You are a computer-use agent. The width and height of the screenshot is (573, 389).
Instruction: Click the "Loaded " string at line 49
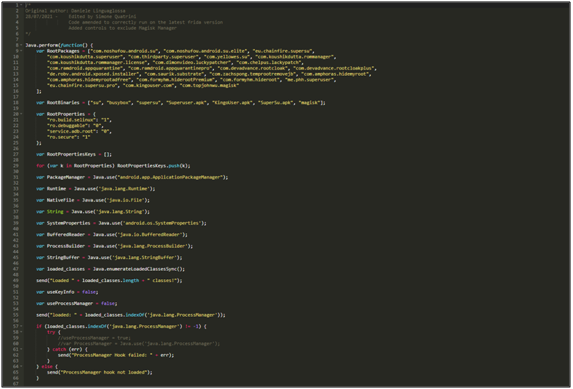pyautogui.click(x=61, y=280)
